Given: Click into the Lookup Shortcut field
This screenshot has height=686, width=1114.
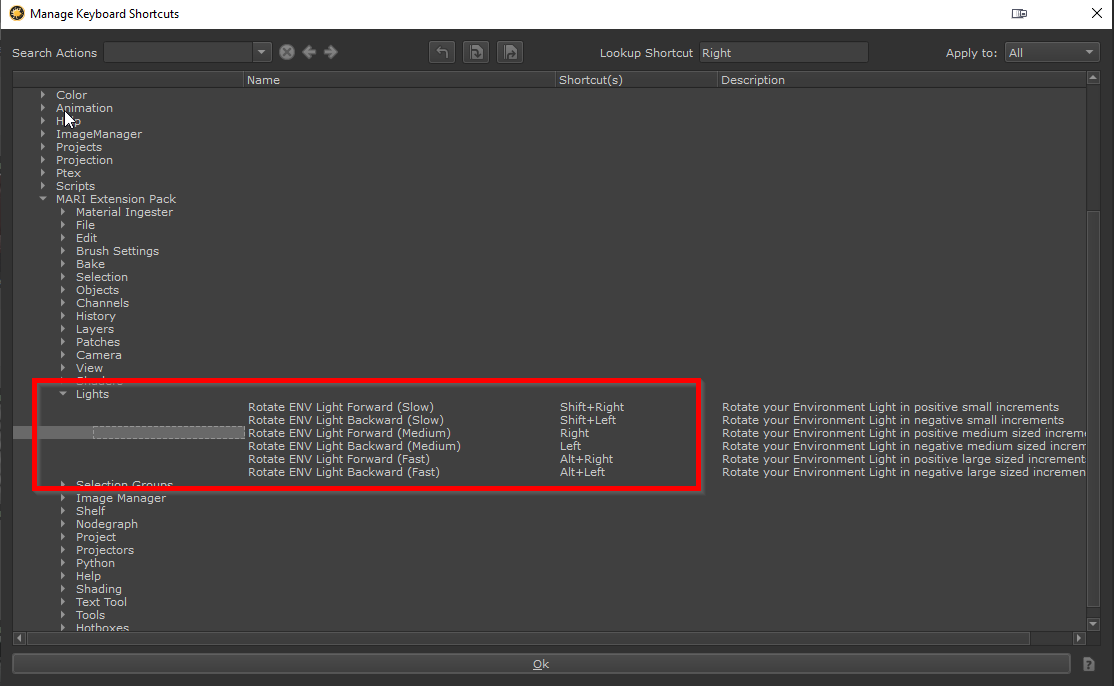Looking at the screenshot, I should [x=783, y=53].
